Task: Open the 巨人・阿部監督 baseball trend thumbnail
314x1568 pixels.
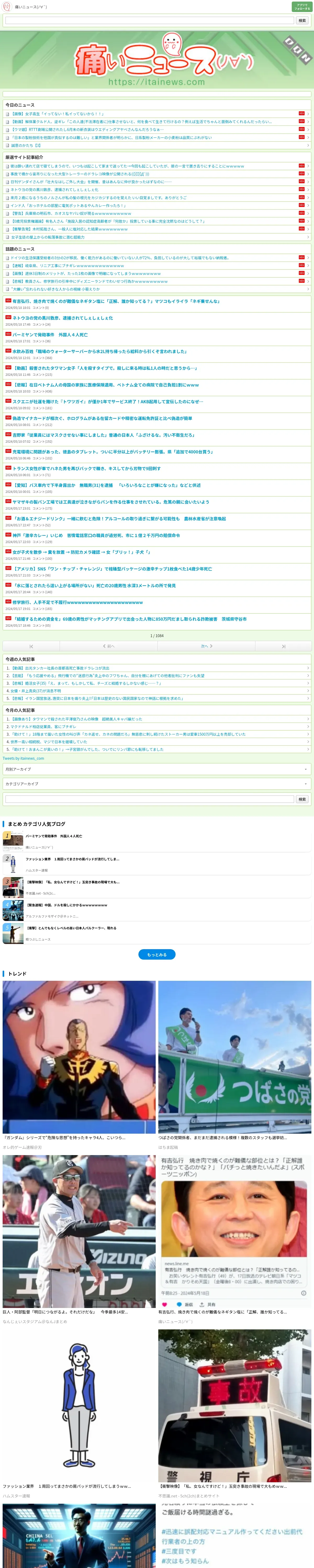Action: point(79,1231)
